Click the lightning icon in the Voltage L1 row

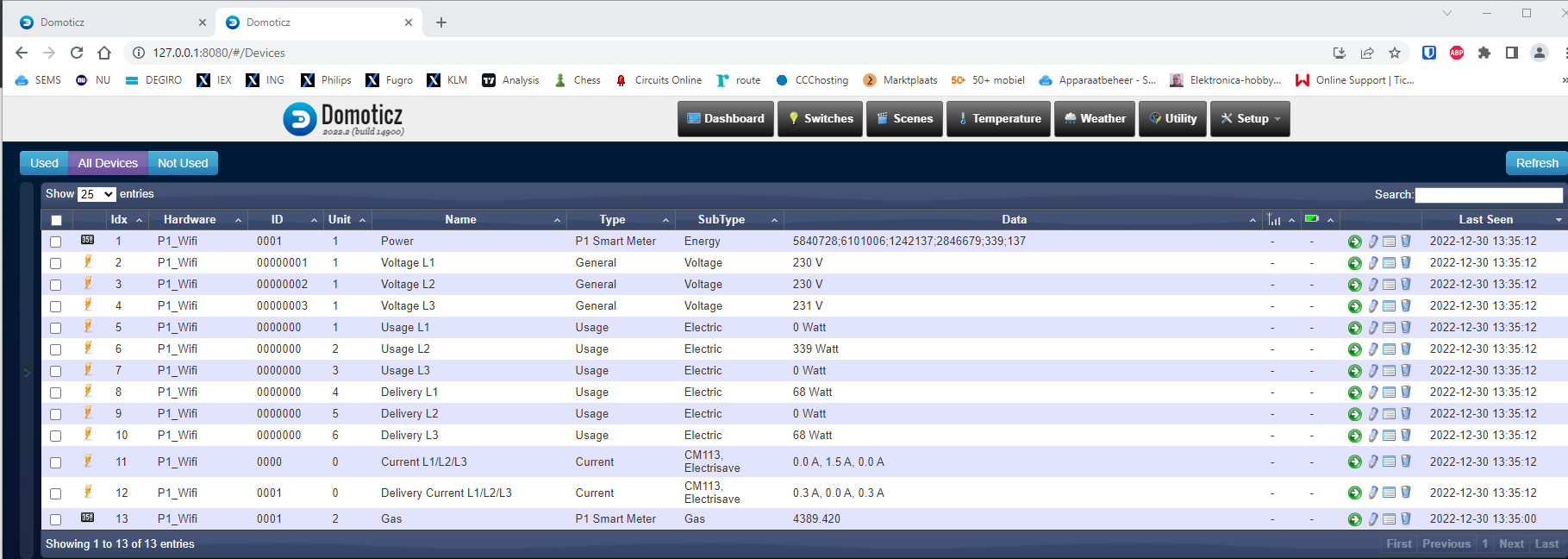tap(87, 261)
